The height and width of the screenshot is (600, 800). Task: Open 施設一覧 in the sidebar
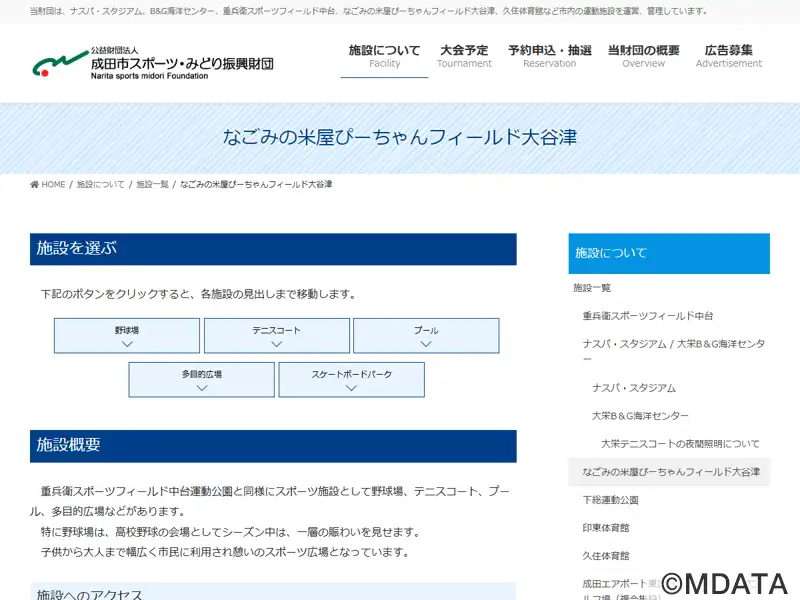click(x=592, y=288)
